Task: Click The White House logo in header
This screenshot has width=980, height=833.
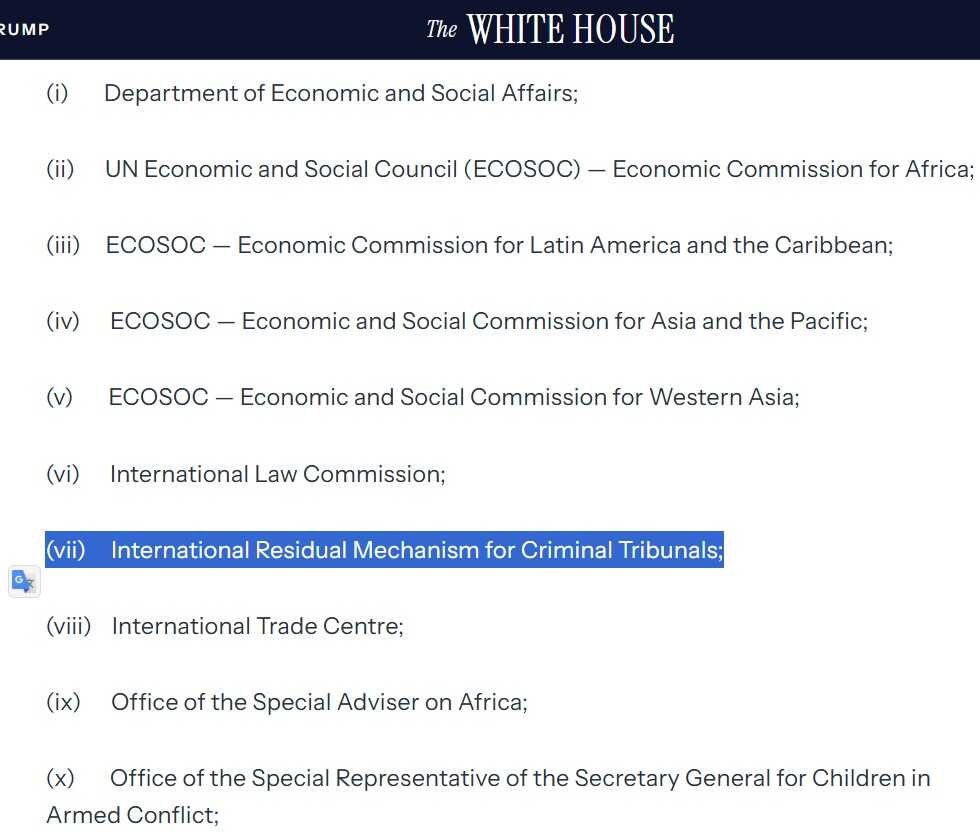Action: (x=550, y=29)
